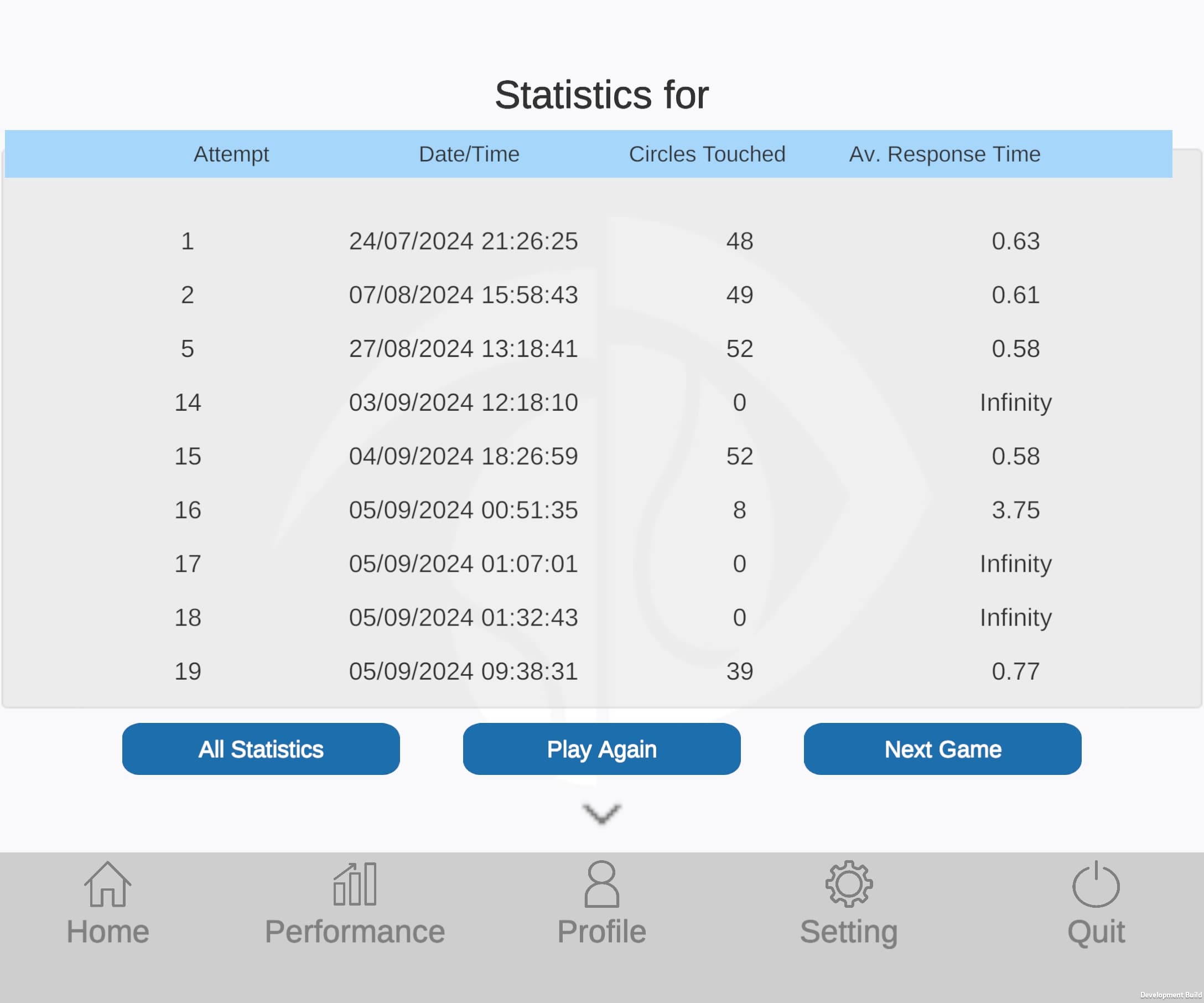Go to Next Game

coord(942,749)
